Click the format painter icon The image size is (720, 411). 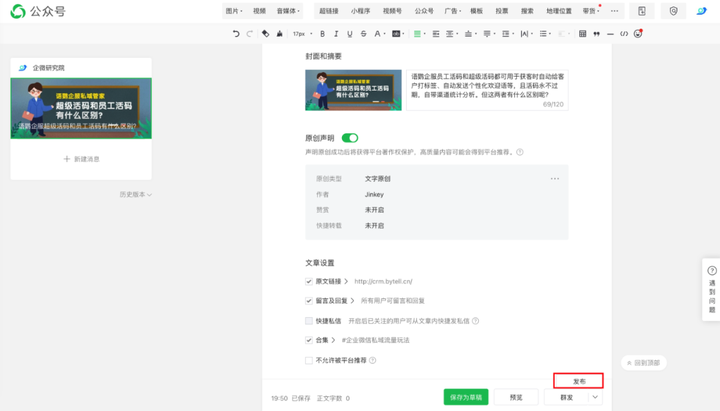(x=265, y=34)
